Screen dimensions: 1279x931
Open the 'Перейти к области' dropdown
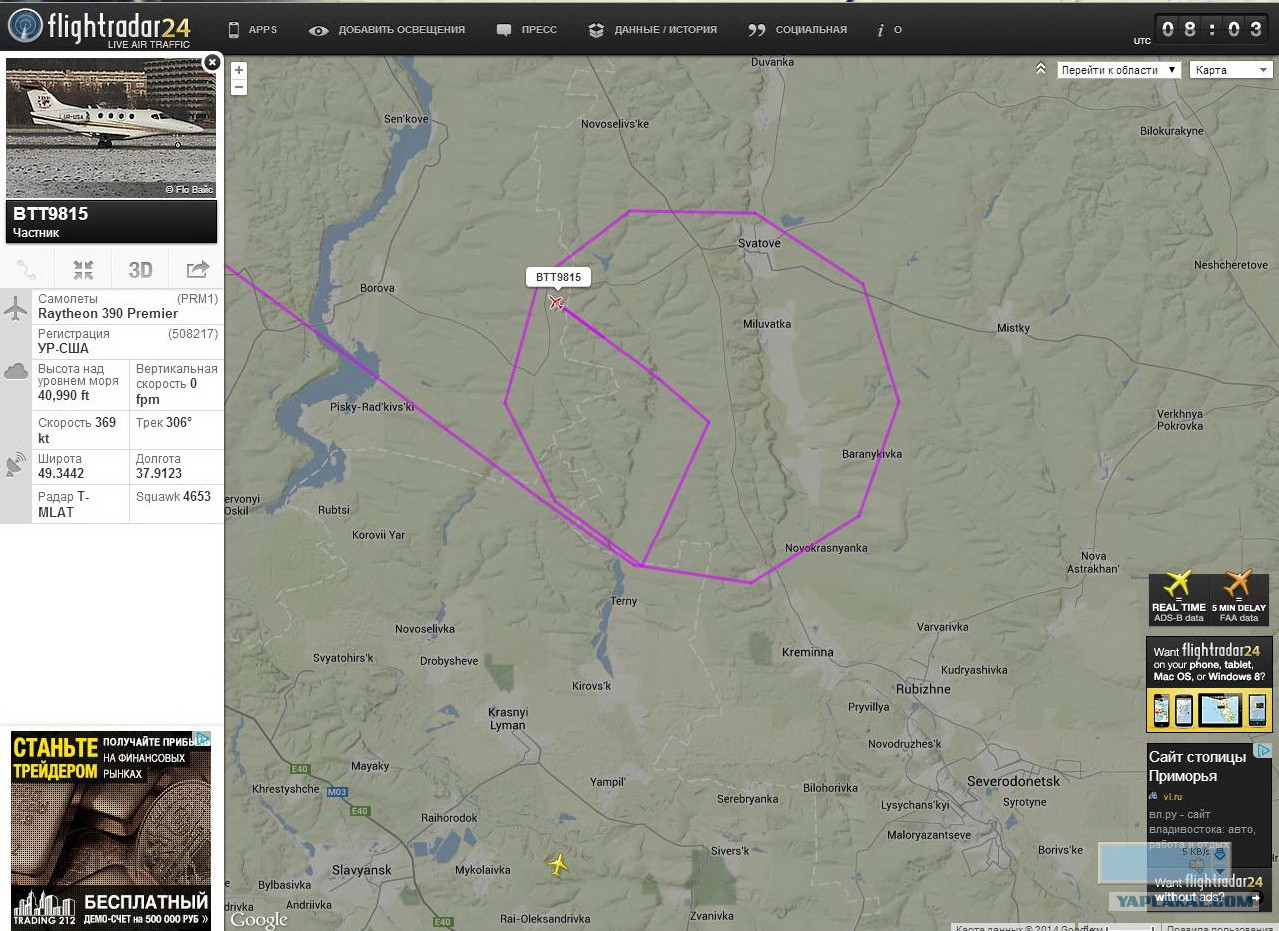point(1118,70)
